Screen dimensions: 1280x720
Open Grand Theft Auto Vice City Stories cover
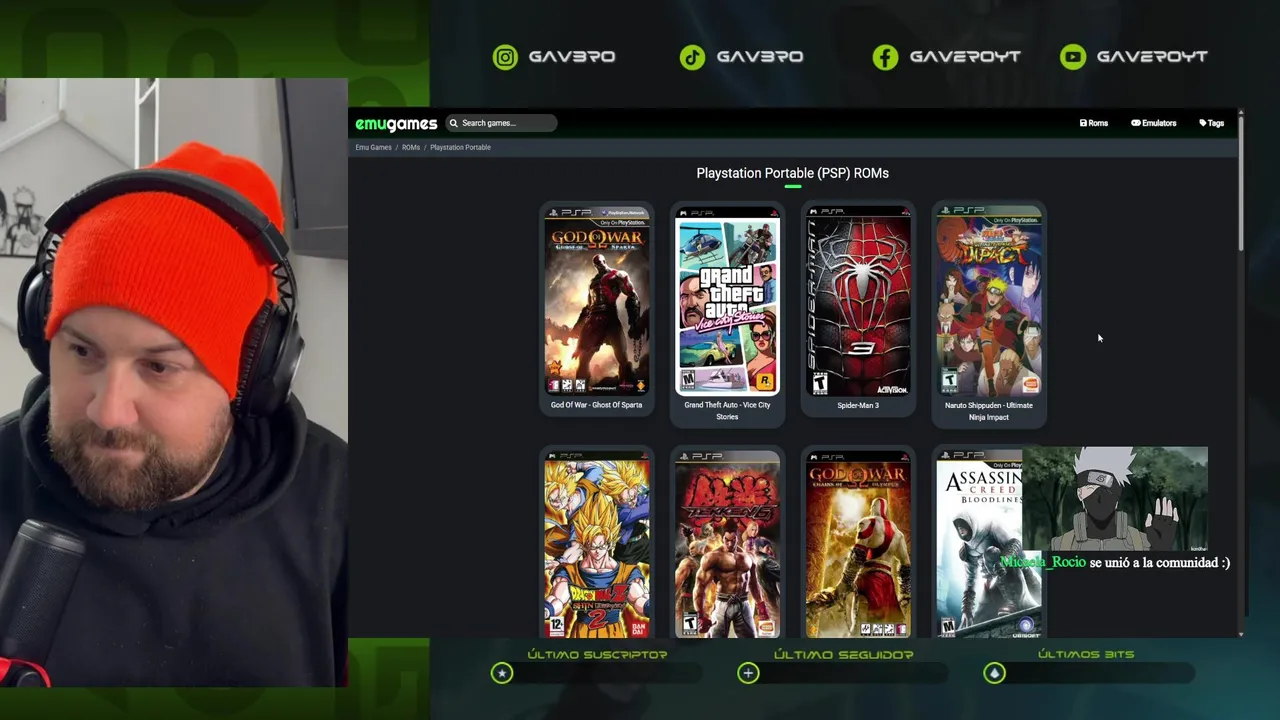click(727, 300)
